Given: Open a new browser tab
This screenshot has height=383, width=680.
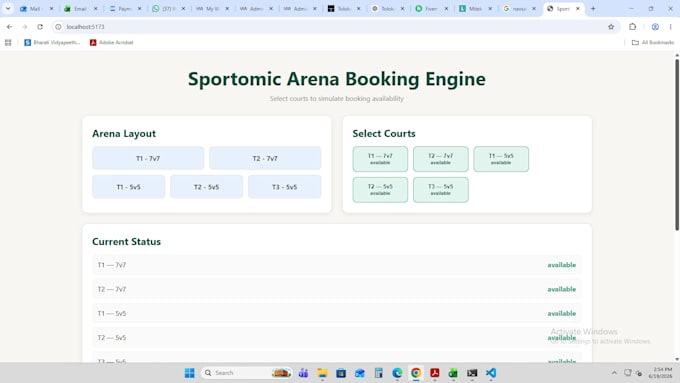Looking at the screenshot, I should click(x=593, y=9).
